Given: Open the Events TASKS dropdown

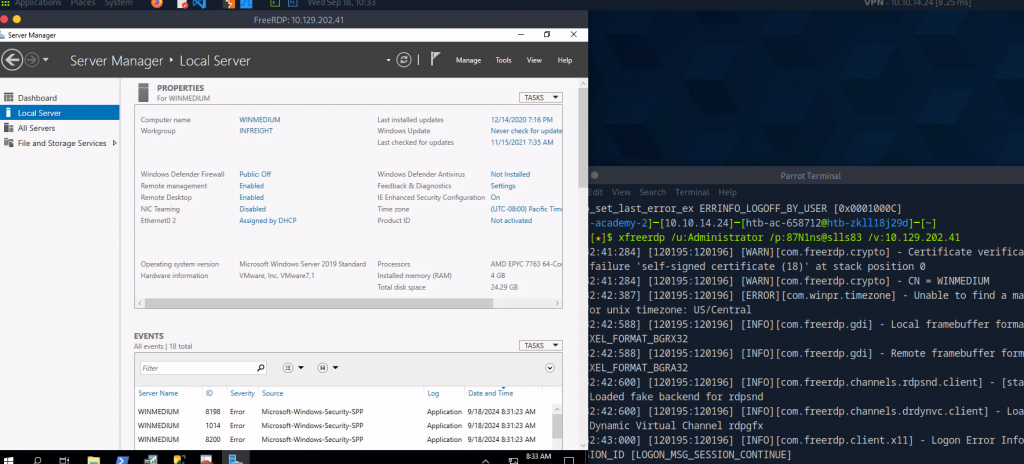Looking at the screenshot, I should click(541, 345).
